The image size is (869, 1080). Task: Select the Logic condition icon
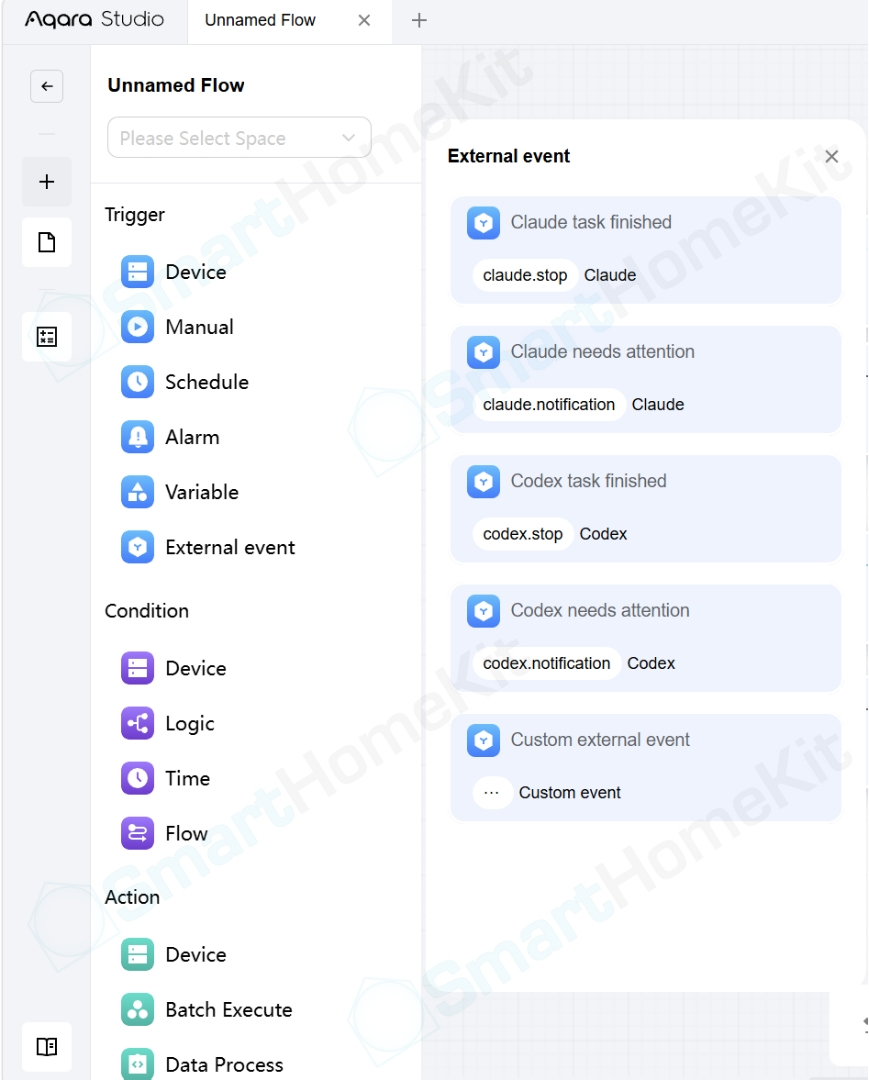point(138,723)
